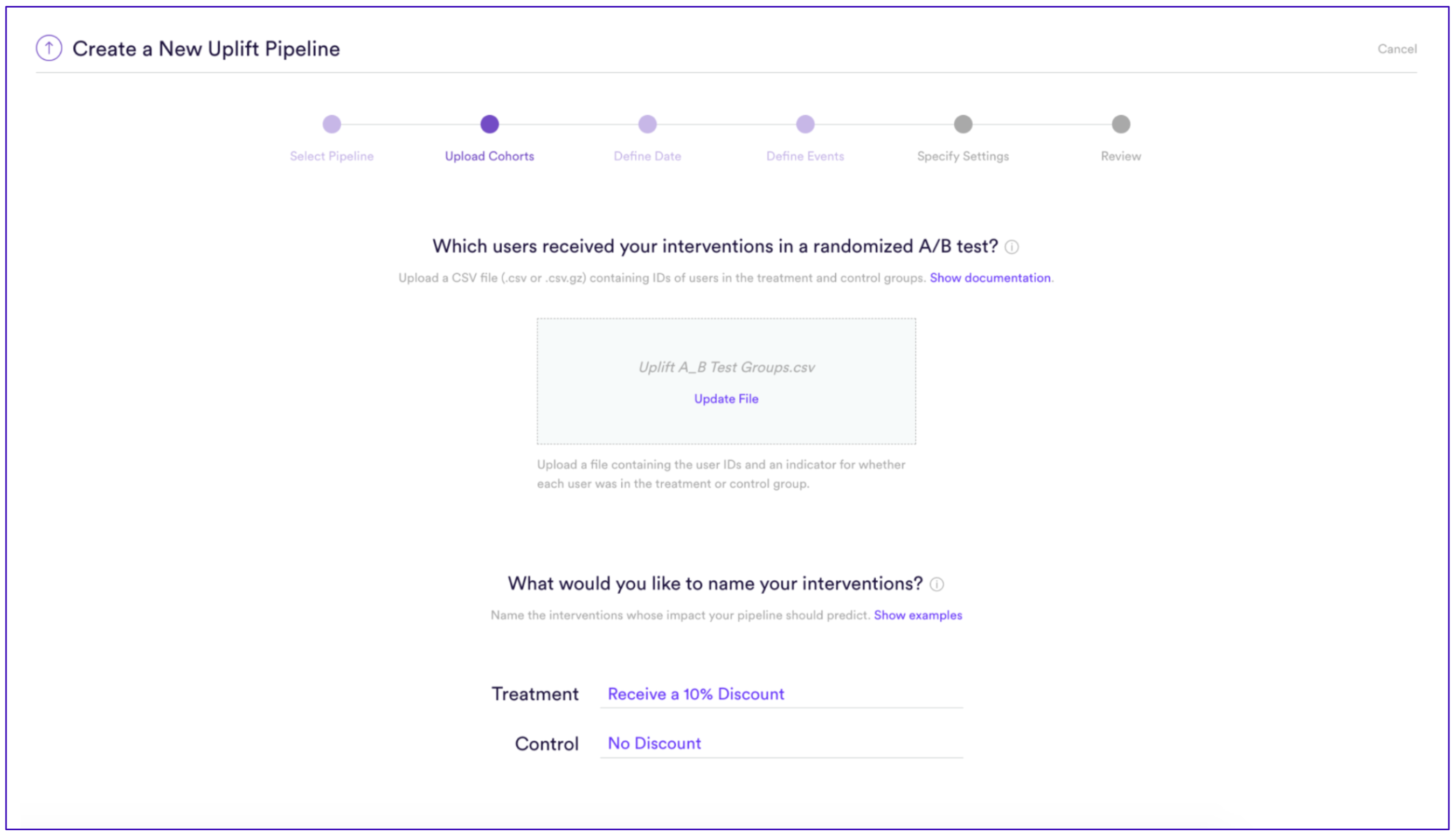
Task: Click the Upload Cohorts step circle
Action: (x=490, y=124)
